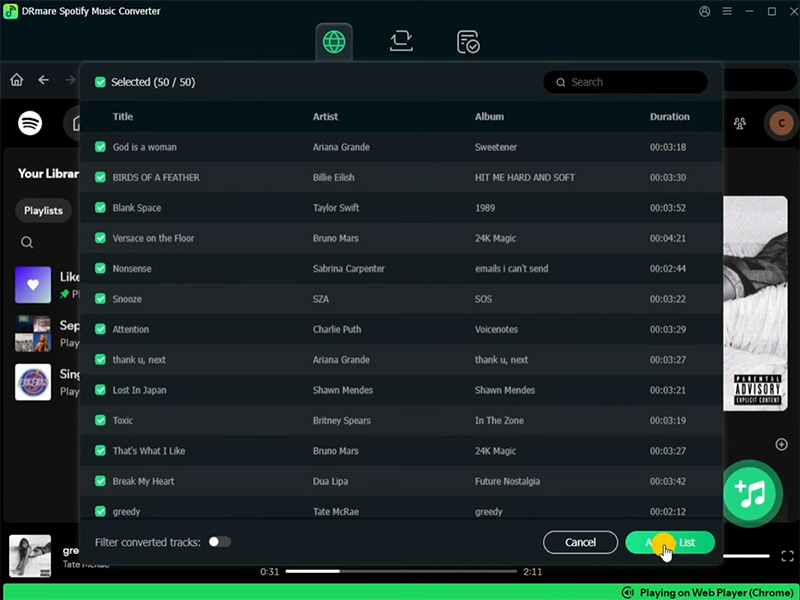
Task: Go to the home page icon
Action: point(17,80)
